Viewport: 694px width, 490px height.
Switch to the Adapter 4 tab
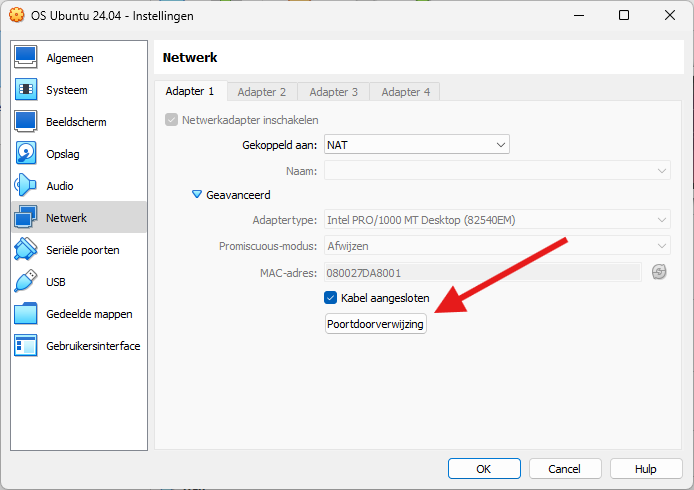click(x=405, y=92)
